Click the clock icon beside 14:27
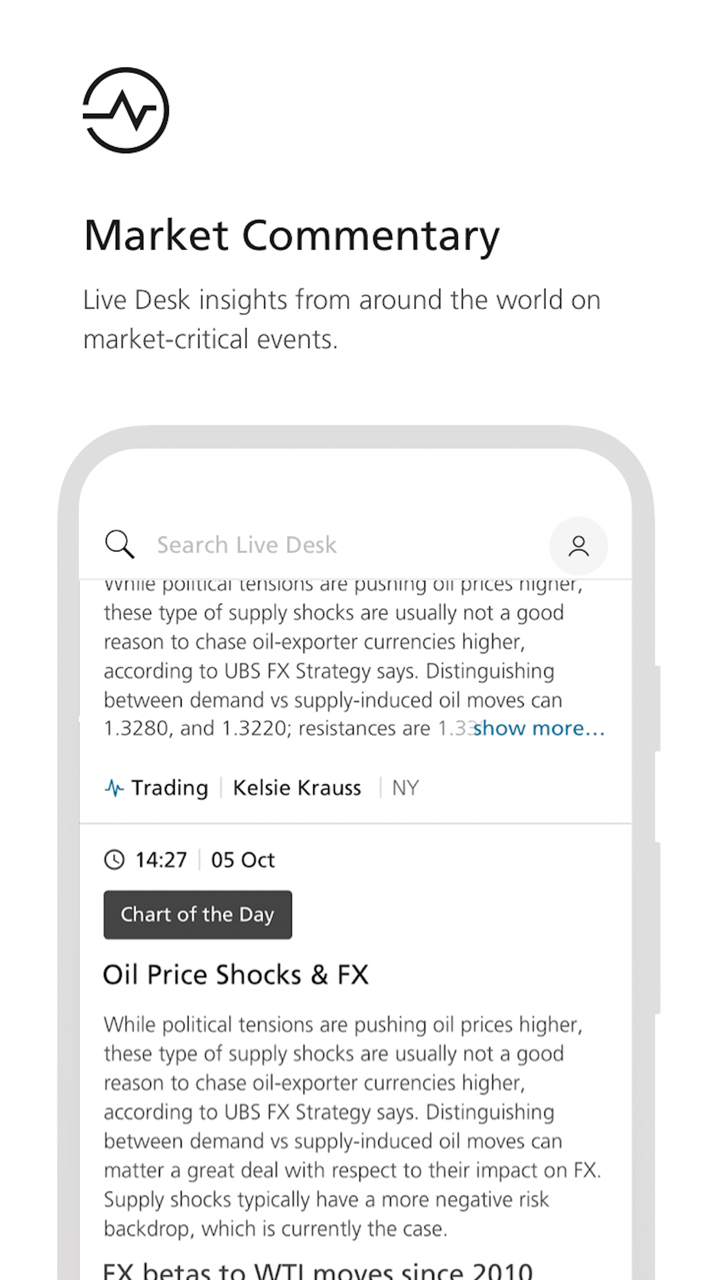 click(114, 860)
